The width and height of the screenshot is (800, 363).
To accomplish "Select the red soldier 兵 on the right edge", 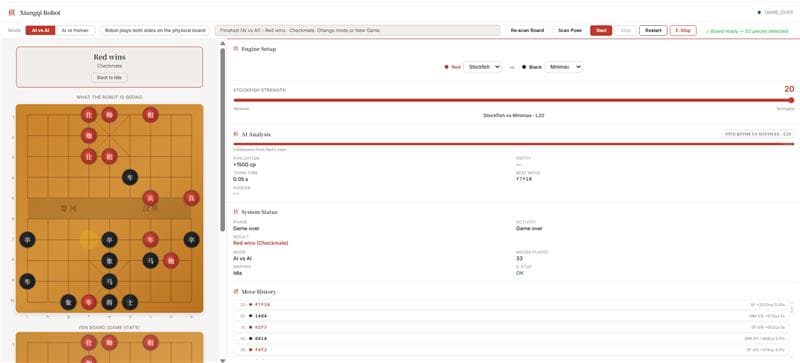I will pyautogui.click(x=191, y=198).
